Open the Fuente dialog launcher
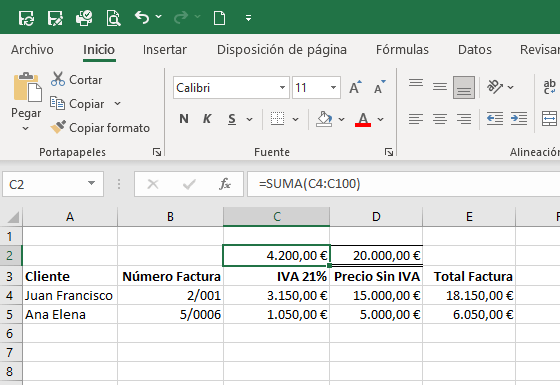Image resolution: width=560 pixels, height=385 pixels. 389,152
